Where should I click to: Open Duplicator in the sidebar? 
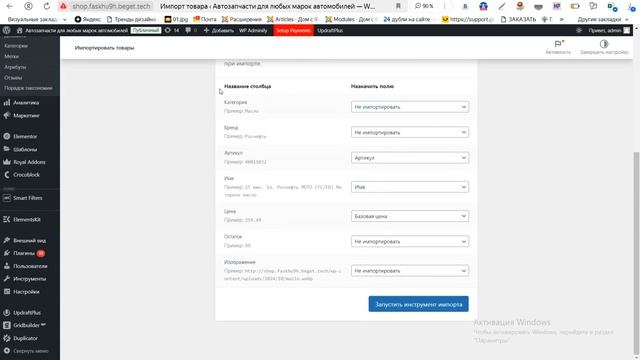coord(25,338)
